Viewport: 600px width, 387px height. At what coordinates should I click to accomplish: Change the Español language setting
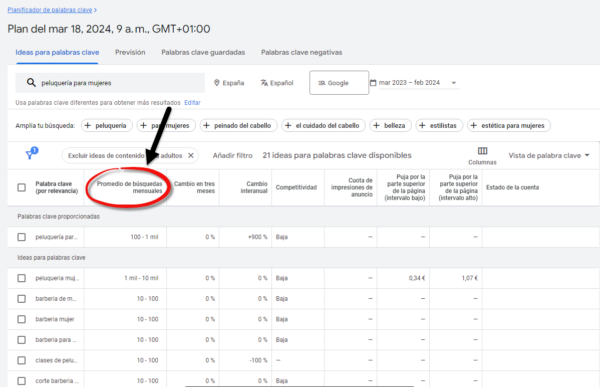coord(277,83)
